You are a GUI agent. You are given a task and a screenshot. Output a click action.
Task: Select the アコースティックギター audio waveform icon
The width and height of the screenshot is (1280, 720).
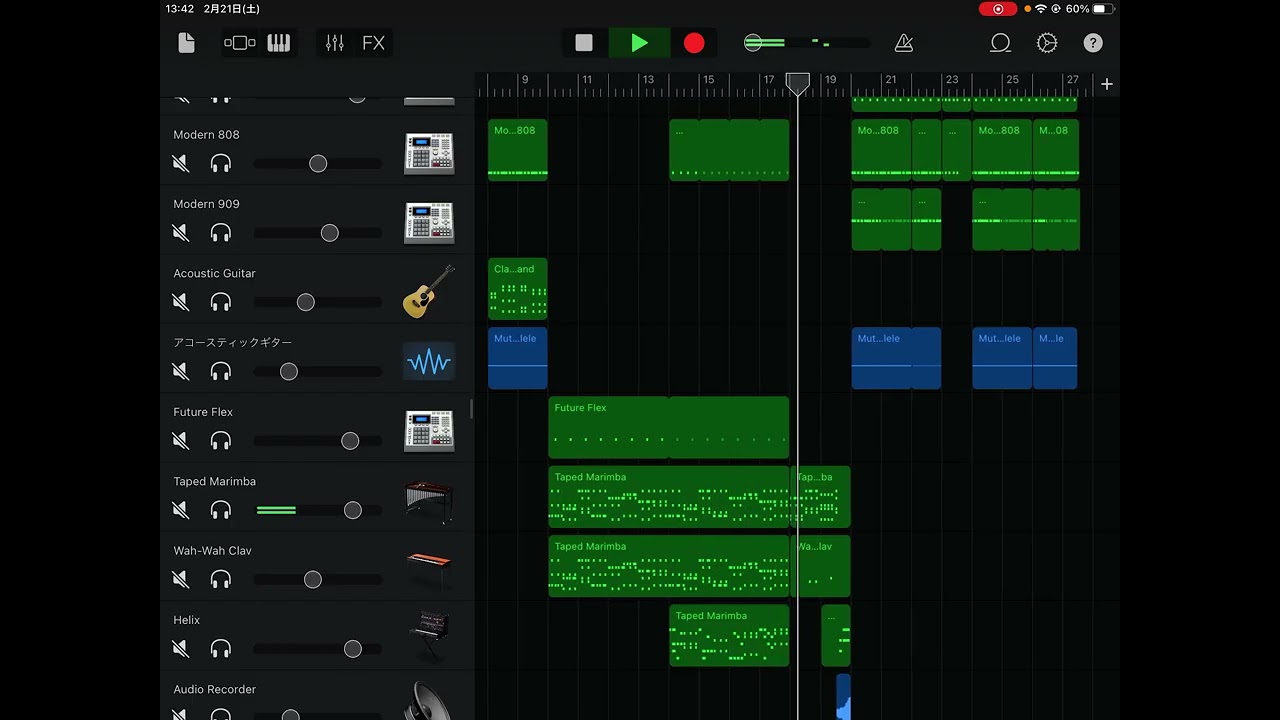coord(429,361)
